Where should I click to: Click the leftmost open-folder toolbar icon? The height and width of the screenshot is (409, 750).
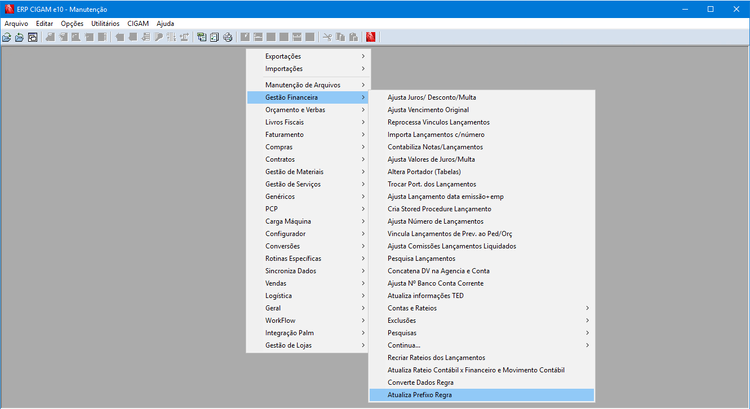click(7, 37)
